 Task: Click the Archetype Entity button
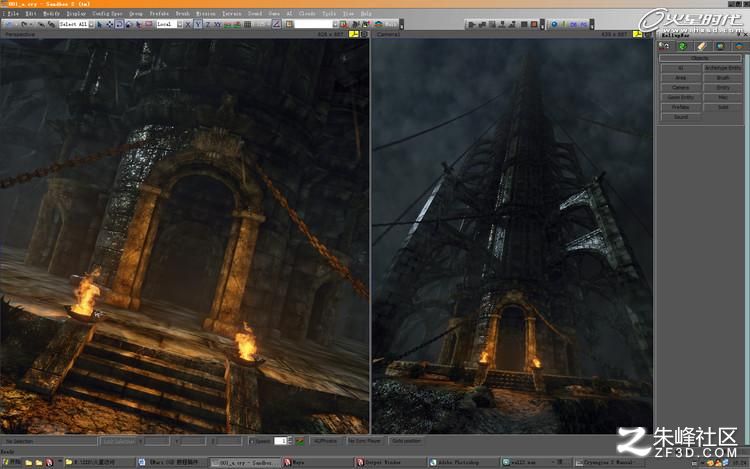pos(723,68)
